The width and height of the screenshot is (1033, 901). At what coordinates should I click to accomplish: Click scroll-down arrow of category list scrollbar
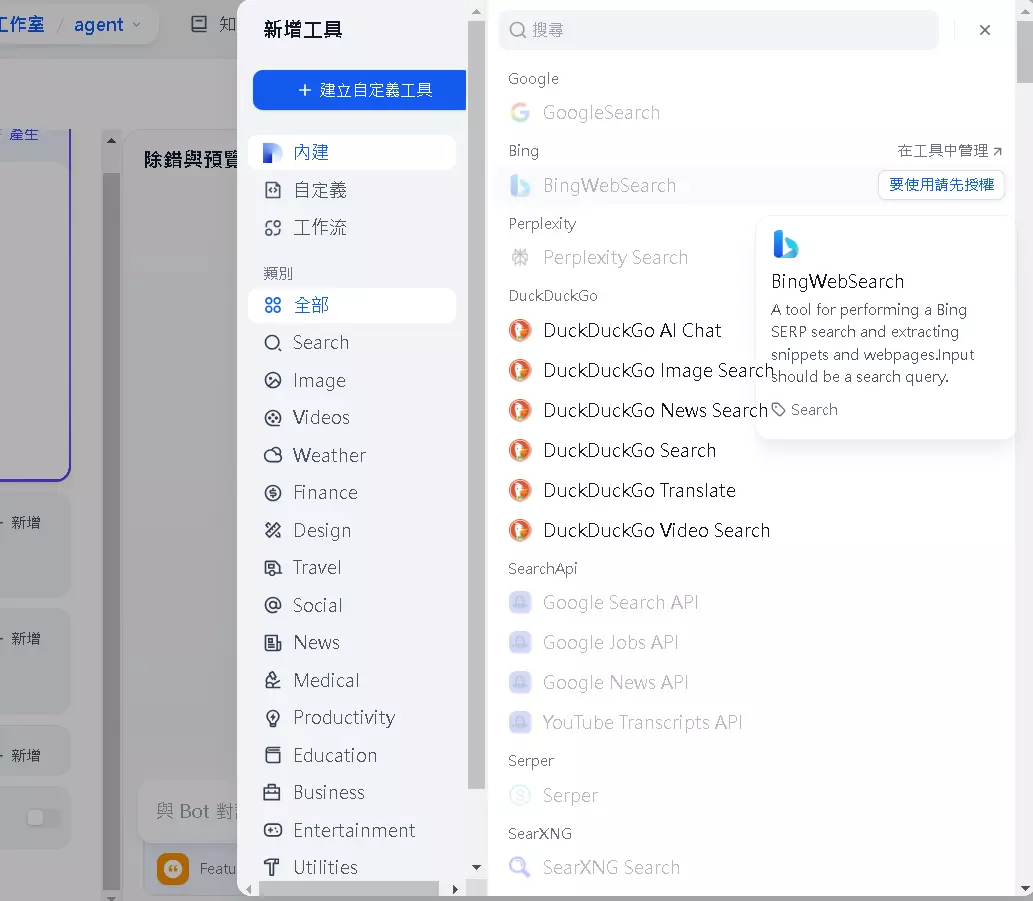pos(476,867)
